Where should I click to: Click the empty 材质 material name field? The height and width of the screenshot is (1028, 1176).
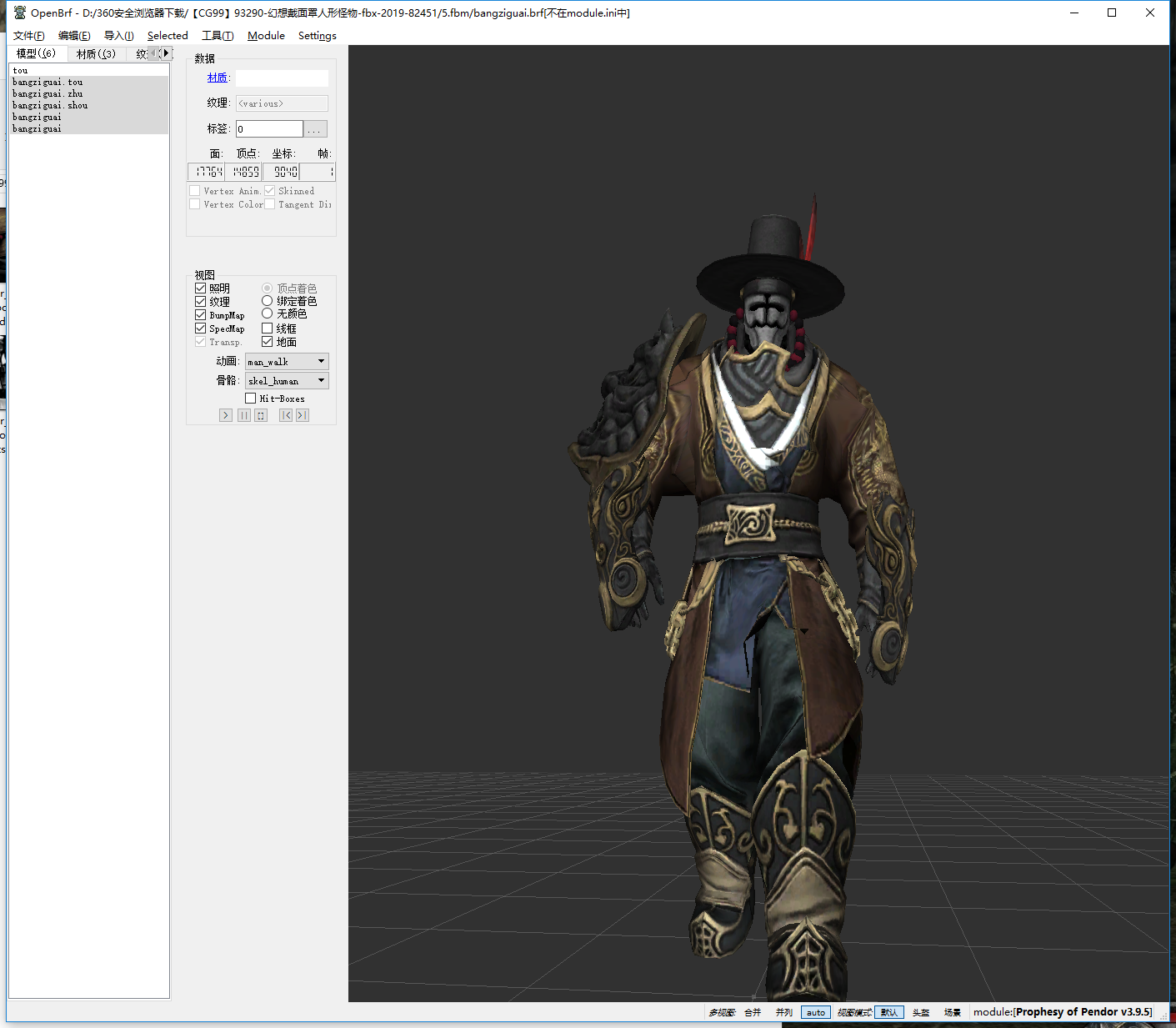click(282, 78)
